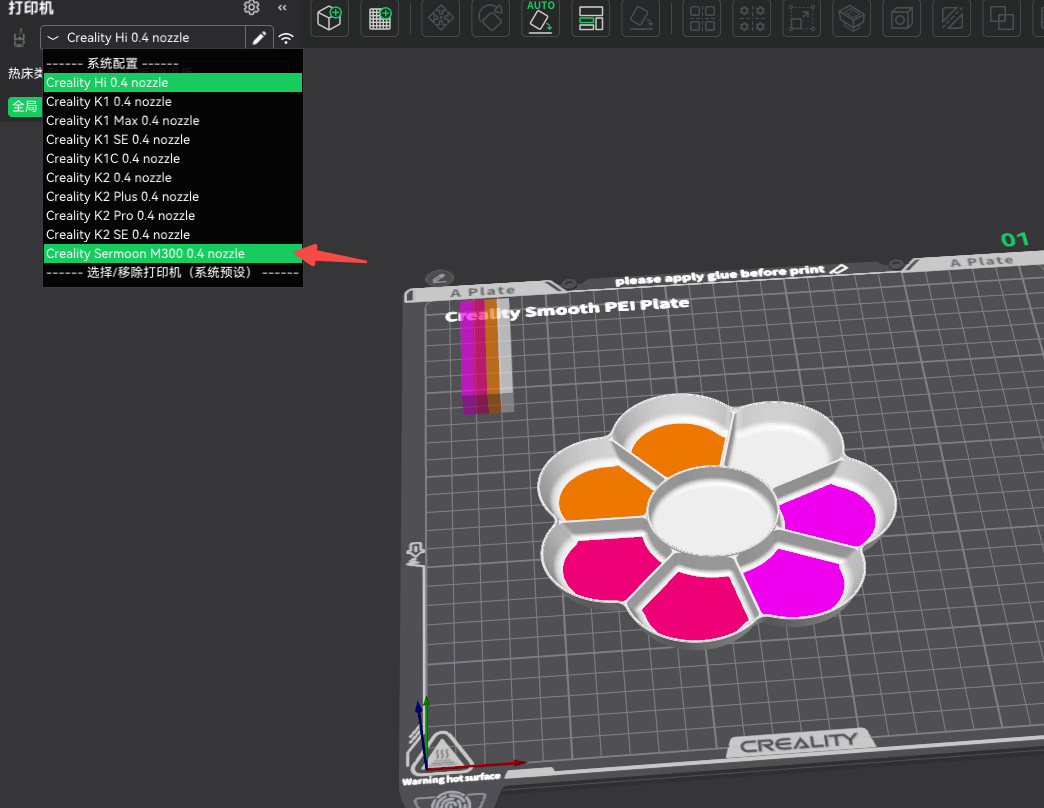This screenshot has width=1044, height=808.
Task: Choose Creality K1 SE 0.4 nozzle
Action: point(172,140)
